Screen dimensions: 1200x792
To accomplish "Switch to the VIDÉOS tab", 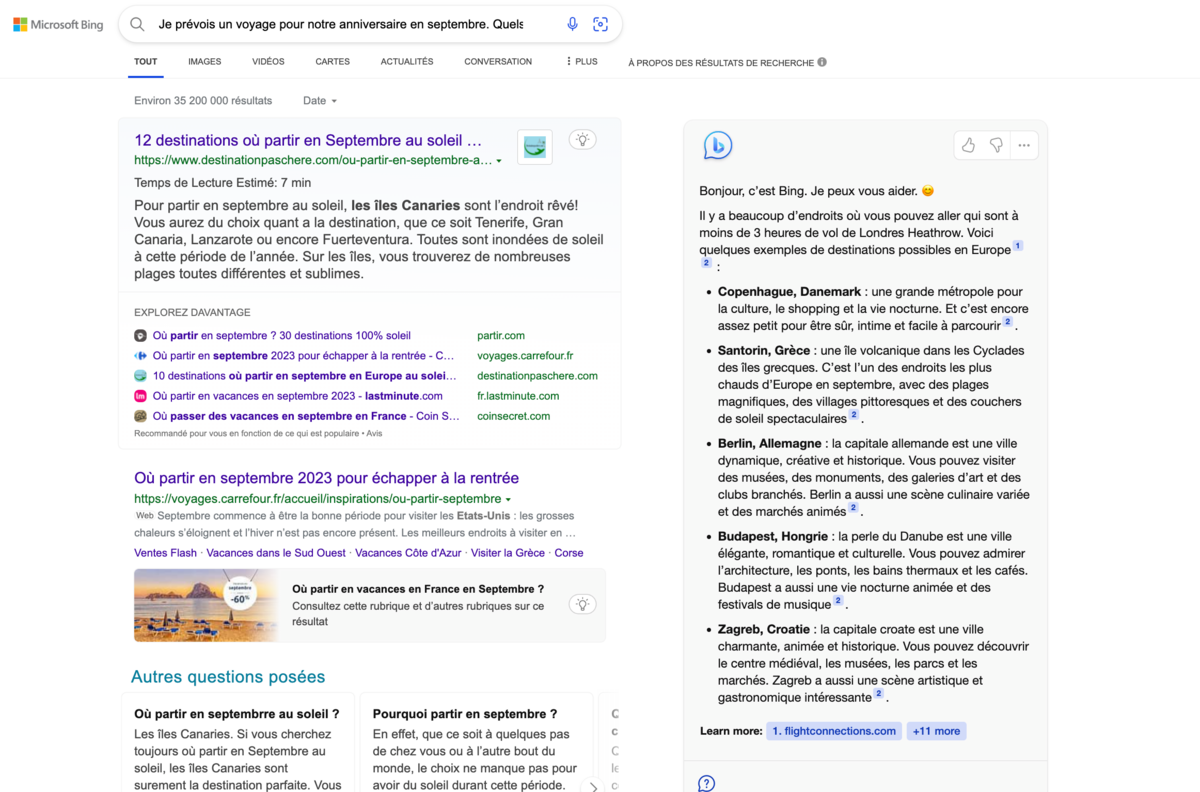I will (268, 62).
